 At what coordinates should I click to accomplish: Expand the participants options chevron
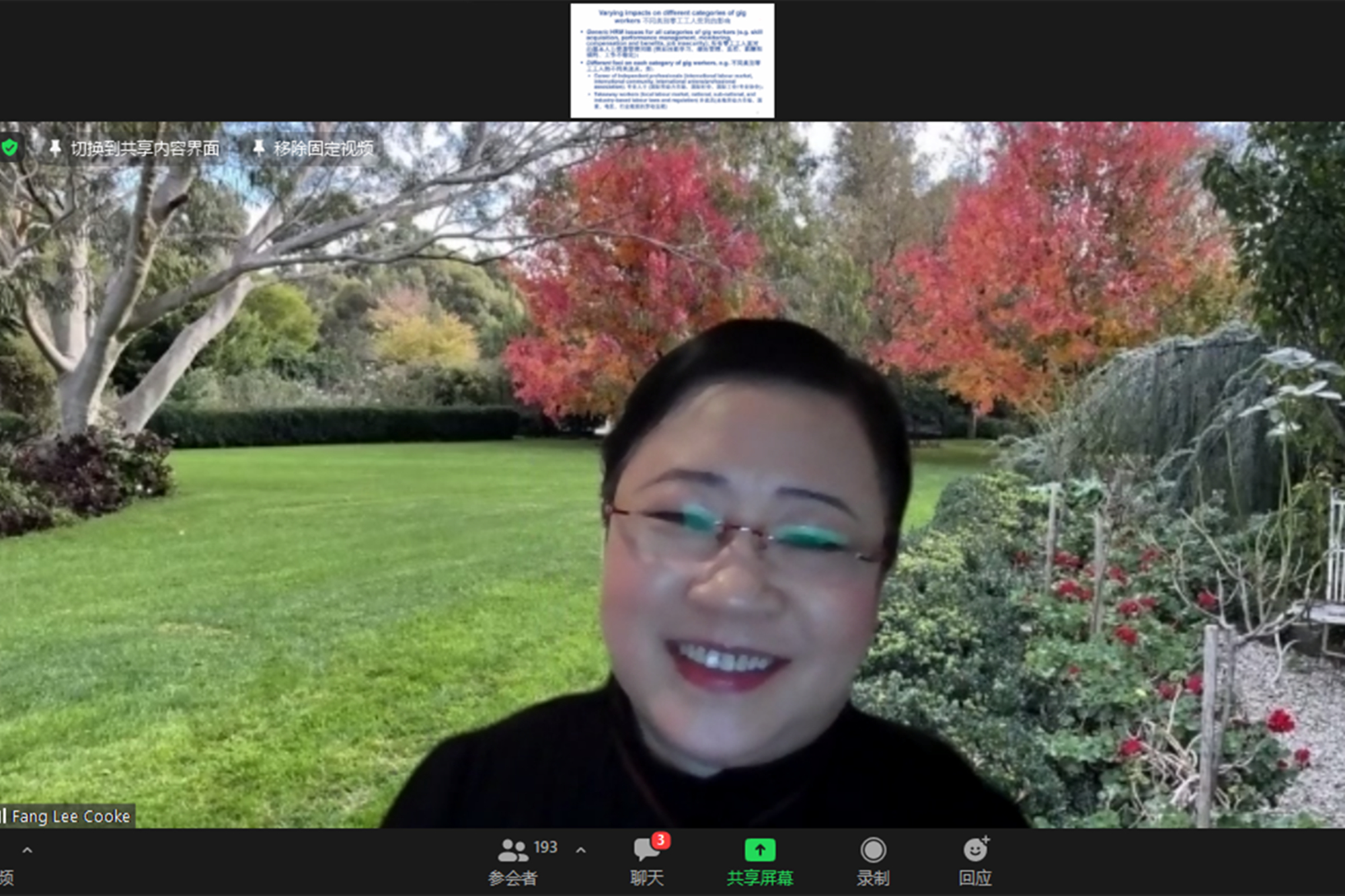[x=581, y=850]
